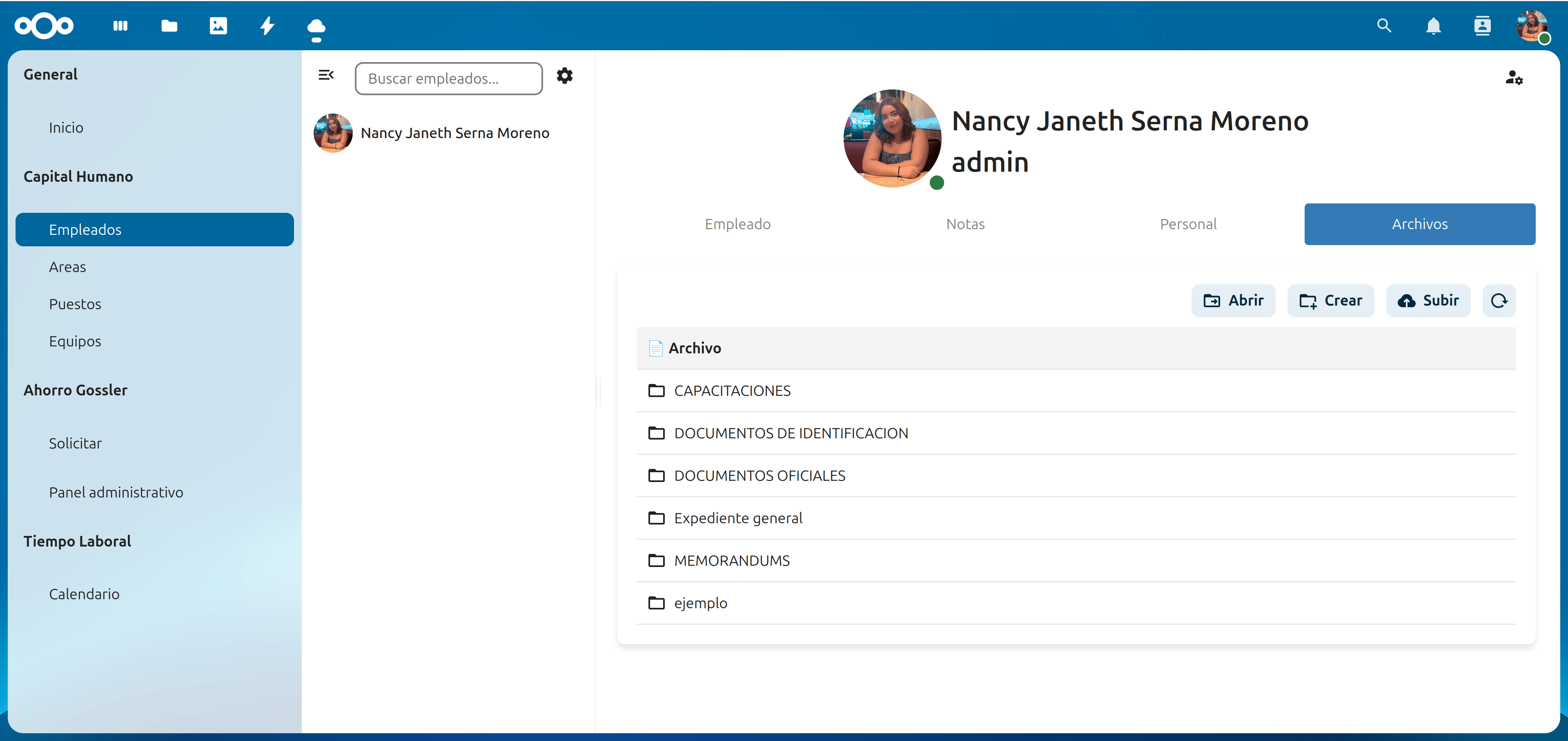Viewport: 1568px width, 741px height.
Task: Click the user settings icon in profile
Action: pos(1514,77)
